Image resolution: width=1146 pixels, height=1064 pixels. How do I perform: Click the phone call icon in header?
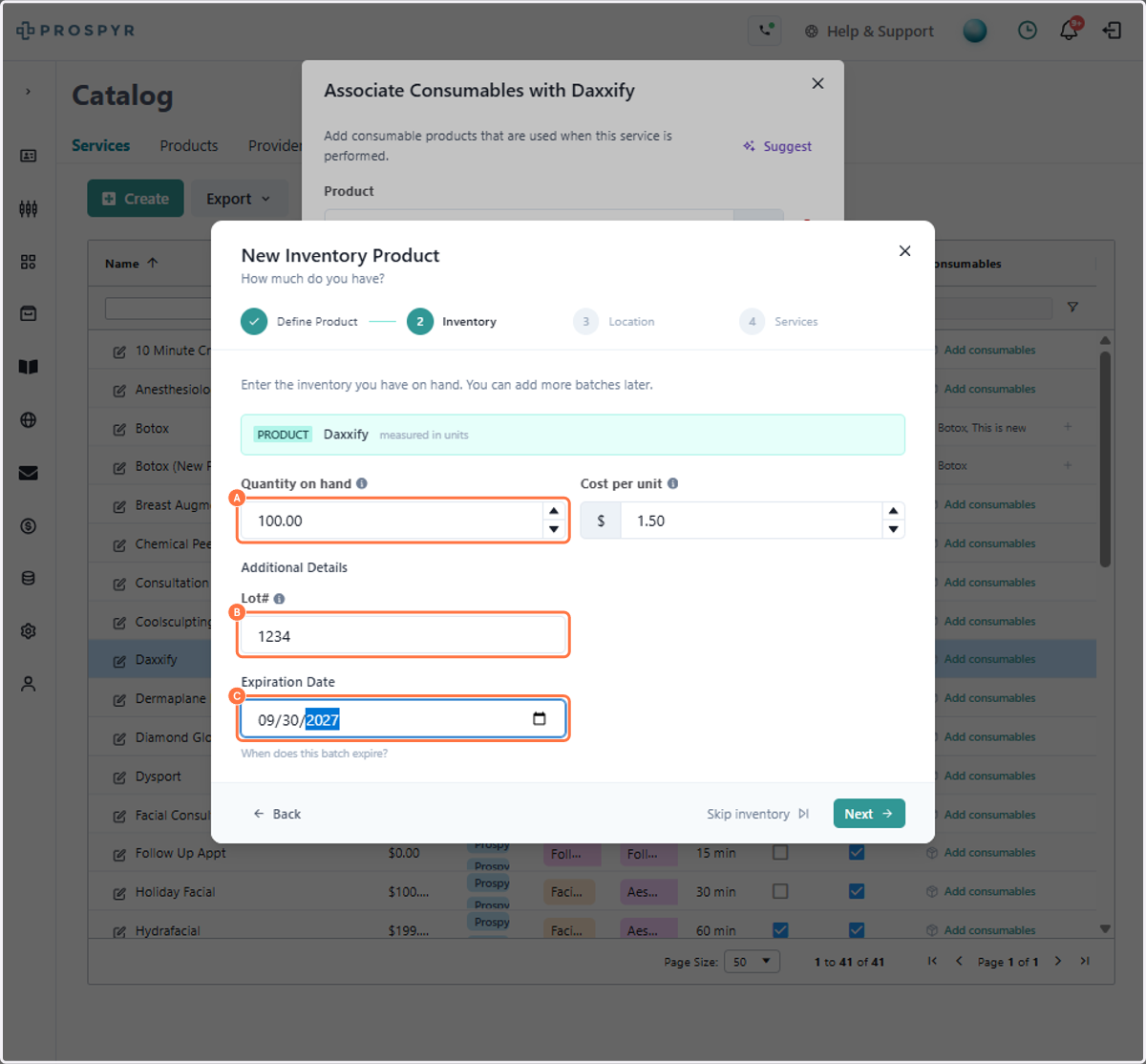pos(765,31)
